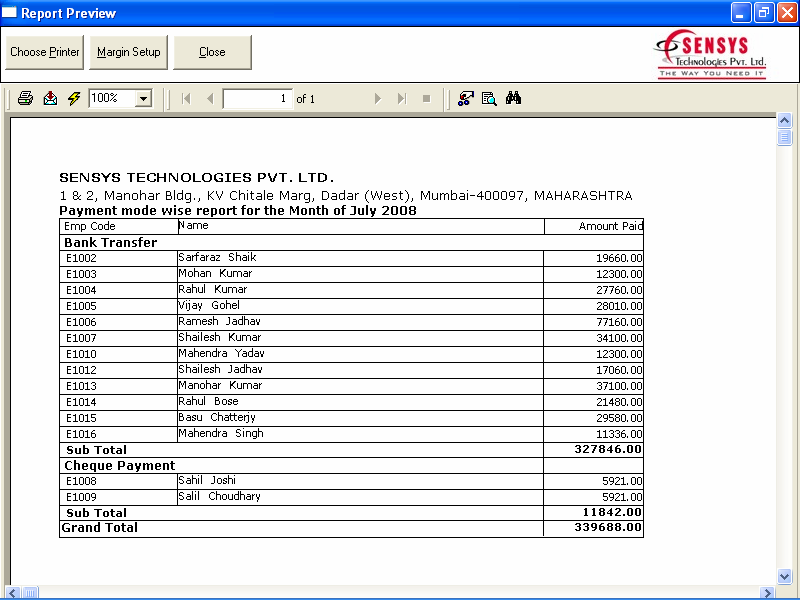This screenshot has width=800, height=600.
Task: Click the page number input field
Action: point(258,98)
